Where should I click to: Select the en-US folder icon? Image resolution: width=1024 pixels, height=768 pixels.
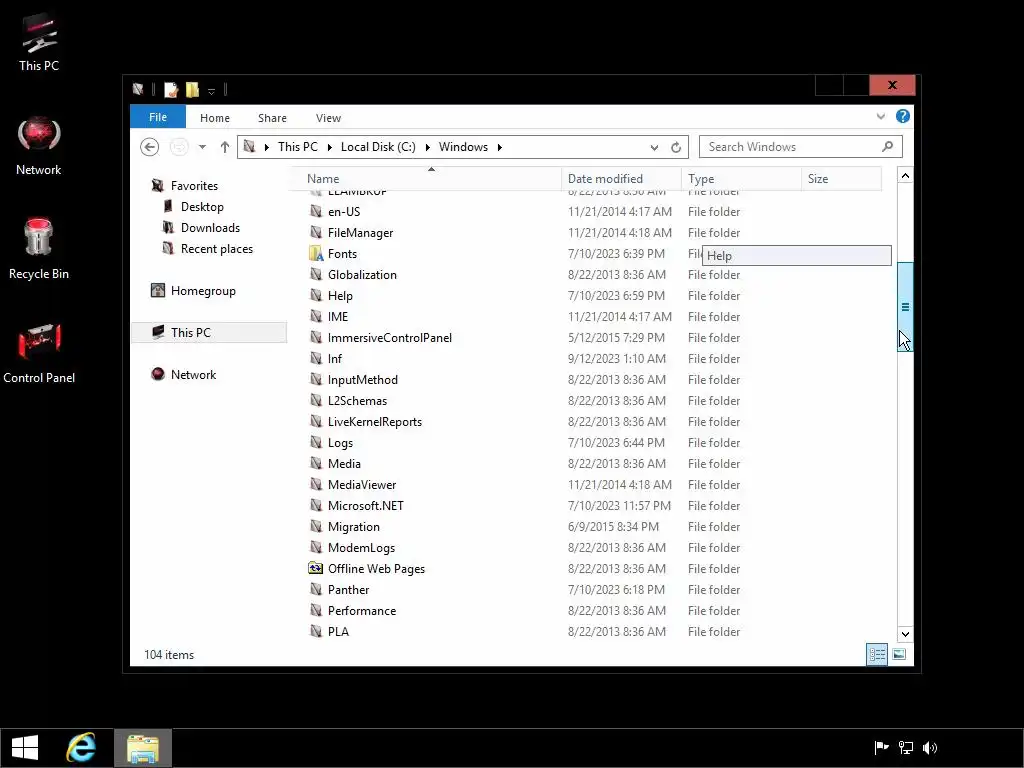[x=316, y=212]
